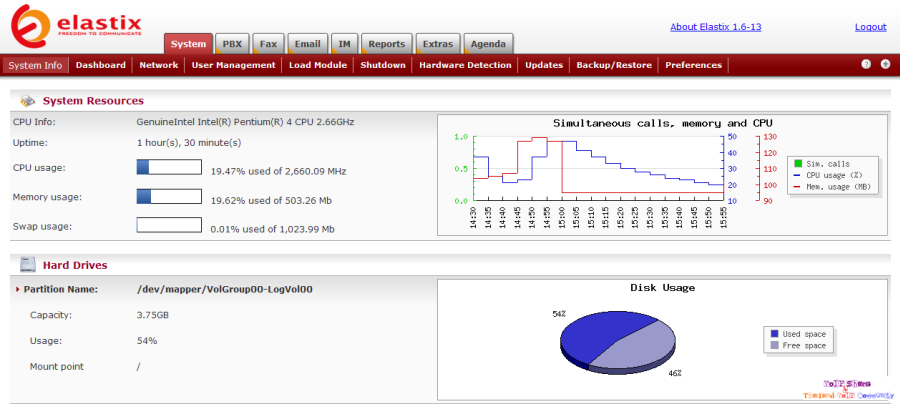
Task: Select Hardware Detection in the submenu
Action: coord(465,65)
